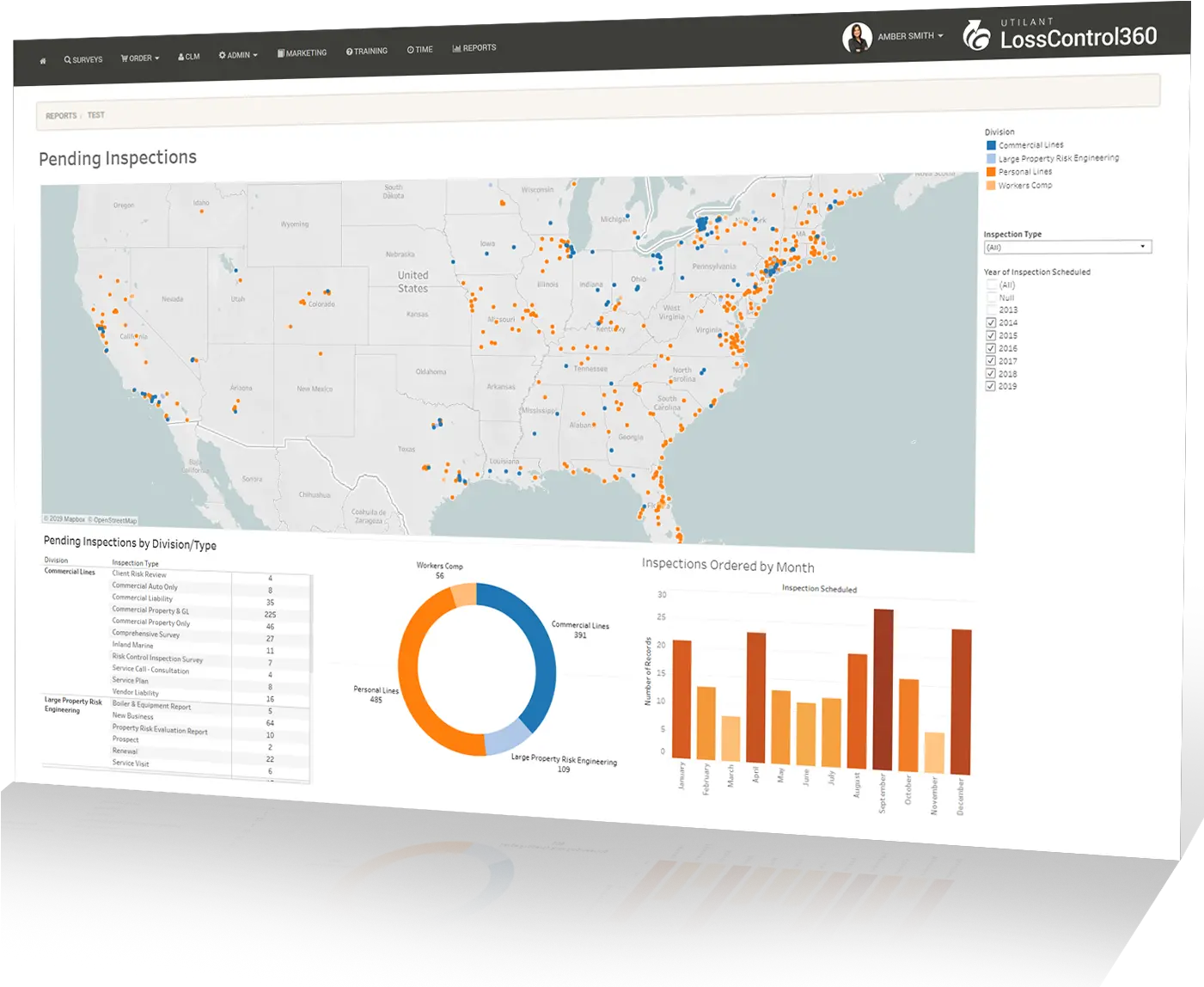The height and width of the screenshot is (987, 1204).
Task: Go to the home icon in navbar
Action: pos(43,61)
